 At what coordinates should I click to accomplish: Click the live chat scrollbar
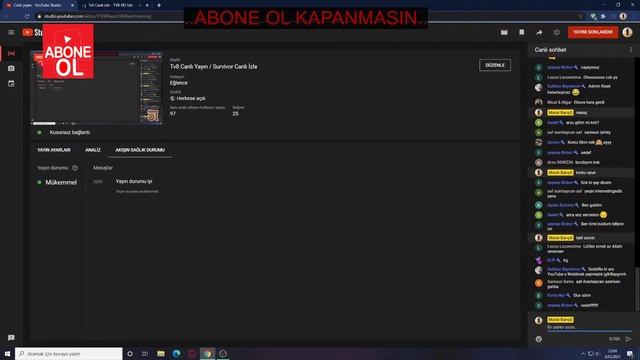637,289
